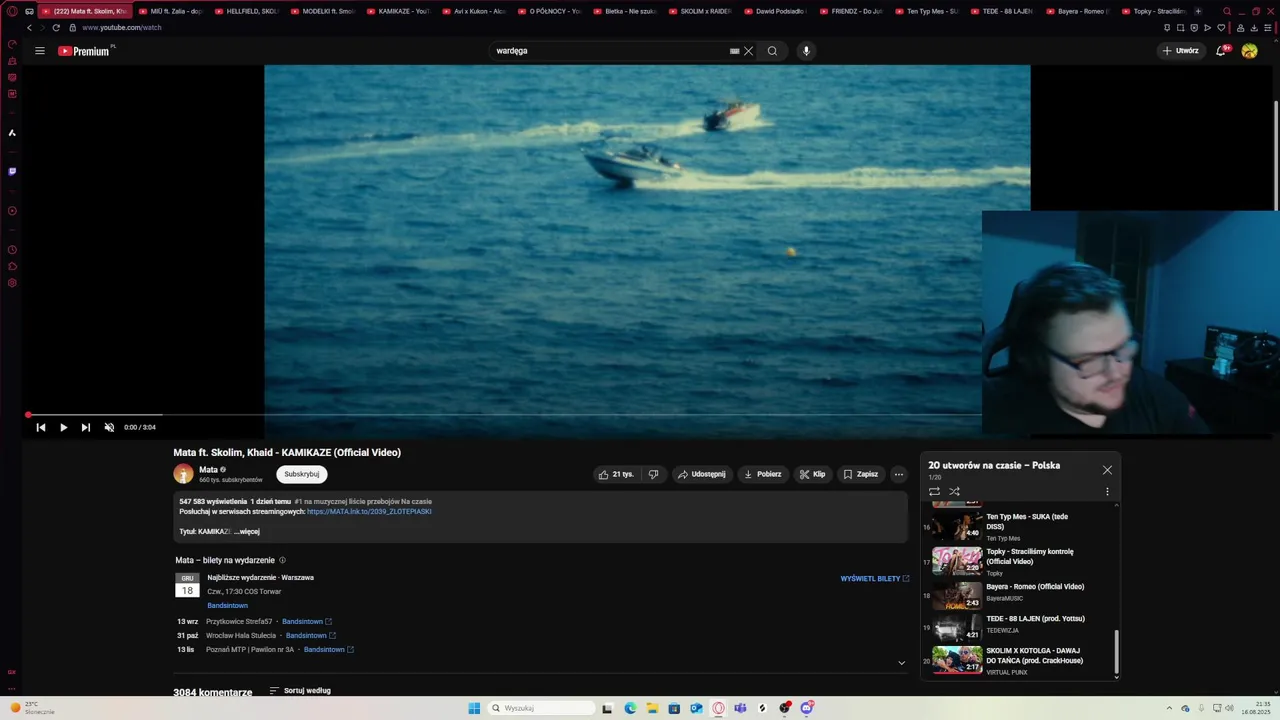Screen dimensions: 1280x720
Task: Switch to MODELKI ft. Smolasty tab
Action: point(322,11)
